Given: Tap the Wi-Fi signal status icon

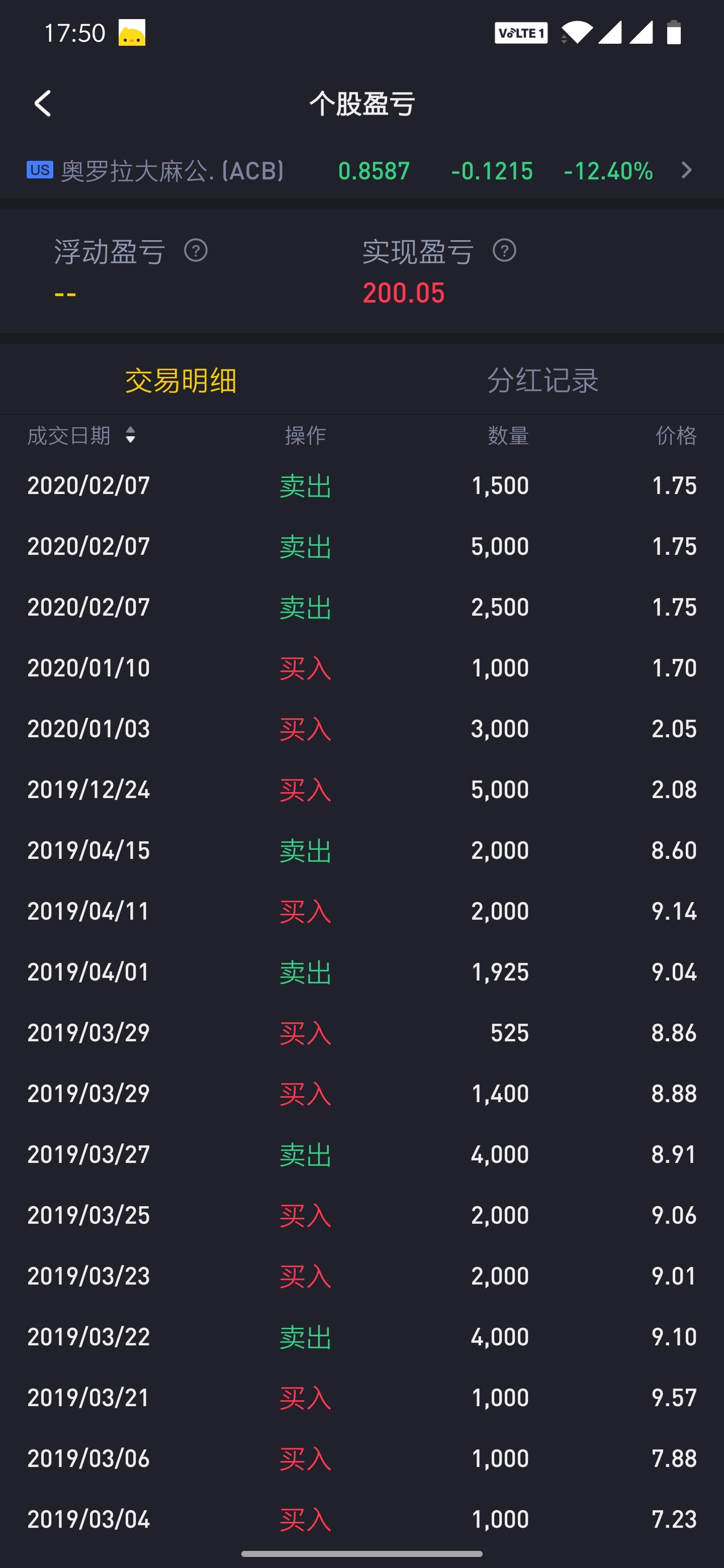Looking at the screenshot, I should point(576,33).
